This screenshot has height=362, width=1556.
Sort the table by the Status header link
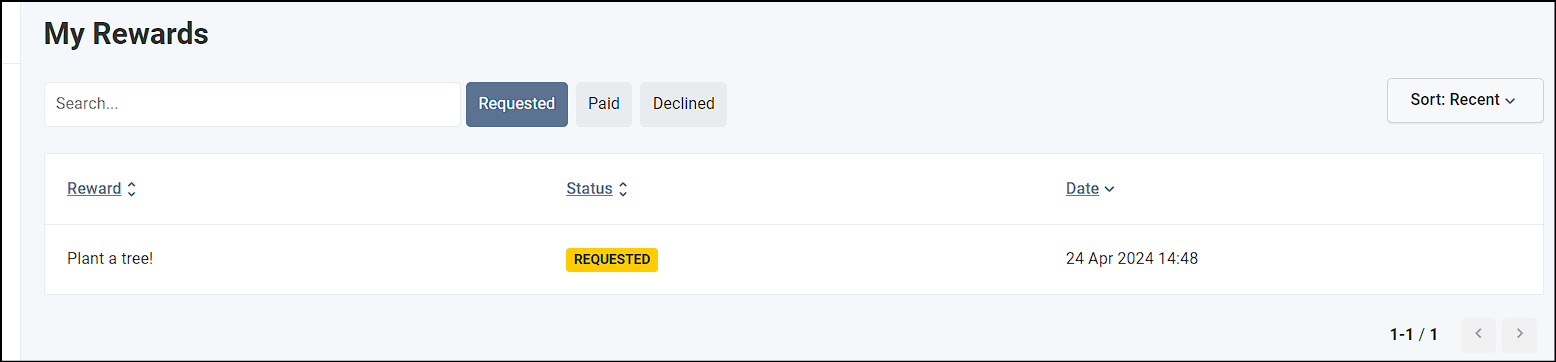click(x=589, y=189)
